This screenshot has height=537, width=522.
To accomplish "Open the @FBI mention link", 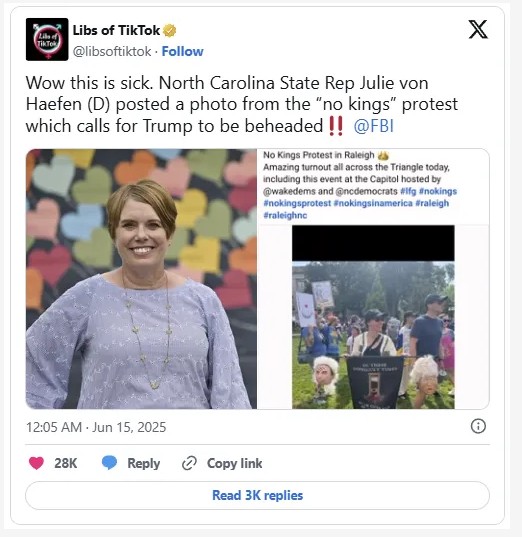I will point(374,126).
